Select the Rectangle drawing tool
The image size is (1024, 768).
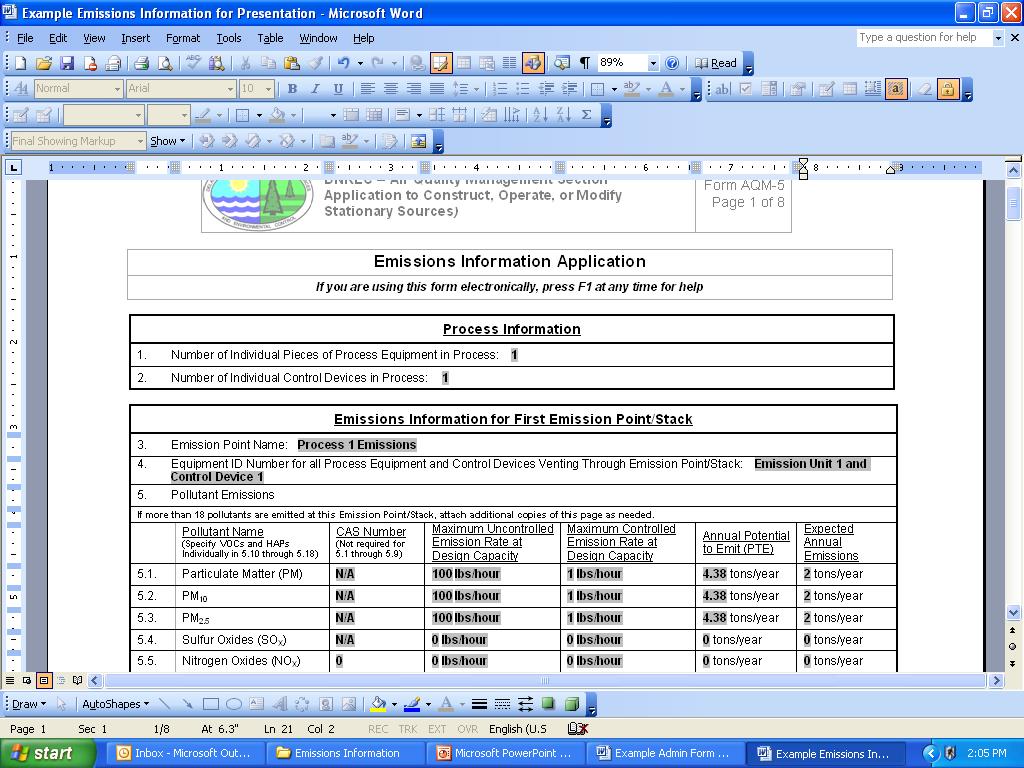pyautogui.click(x=210, y=704)
